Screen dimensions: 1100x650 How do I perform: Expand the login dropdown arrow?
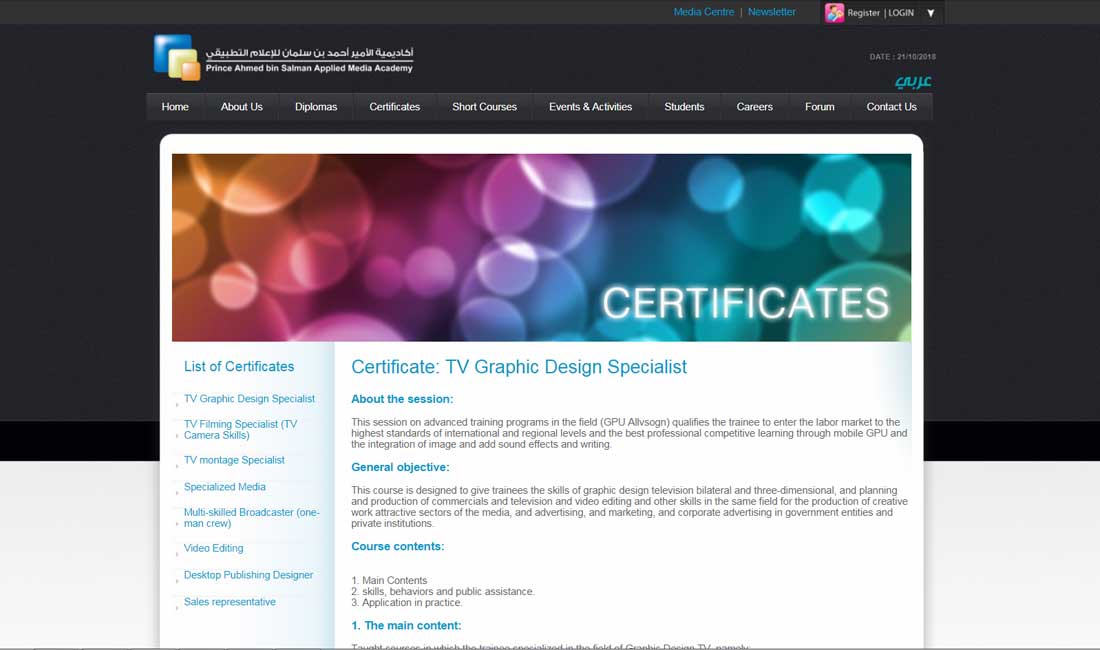coord(931,13)
